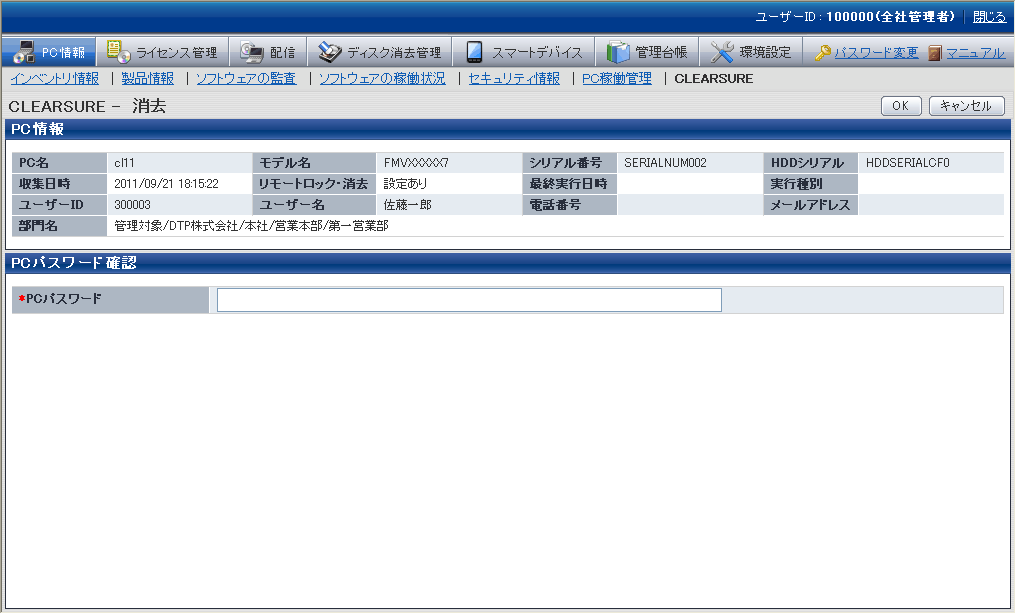1016x614 pixels.
Task: Open the マニュアル link
Action: [975, 52]
